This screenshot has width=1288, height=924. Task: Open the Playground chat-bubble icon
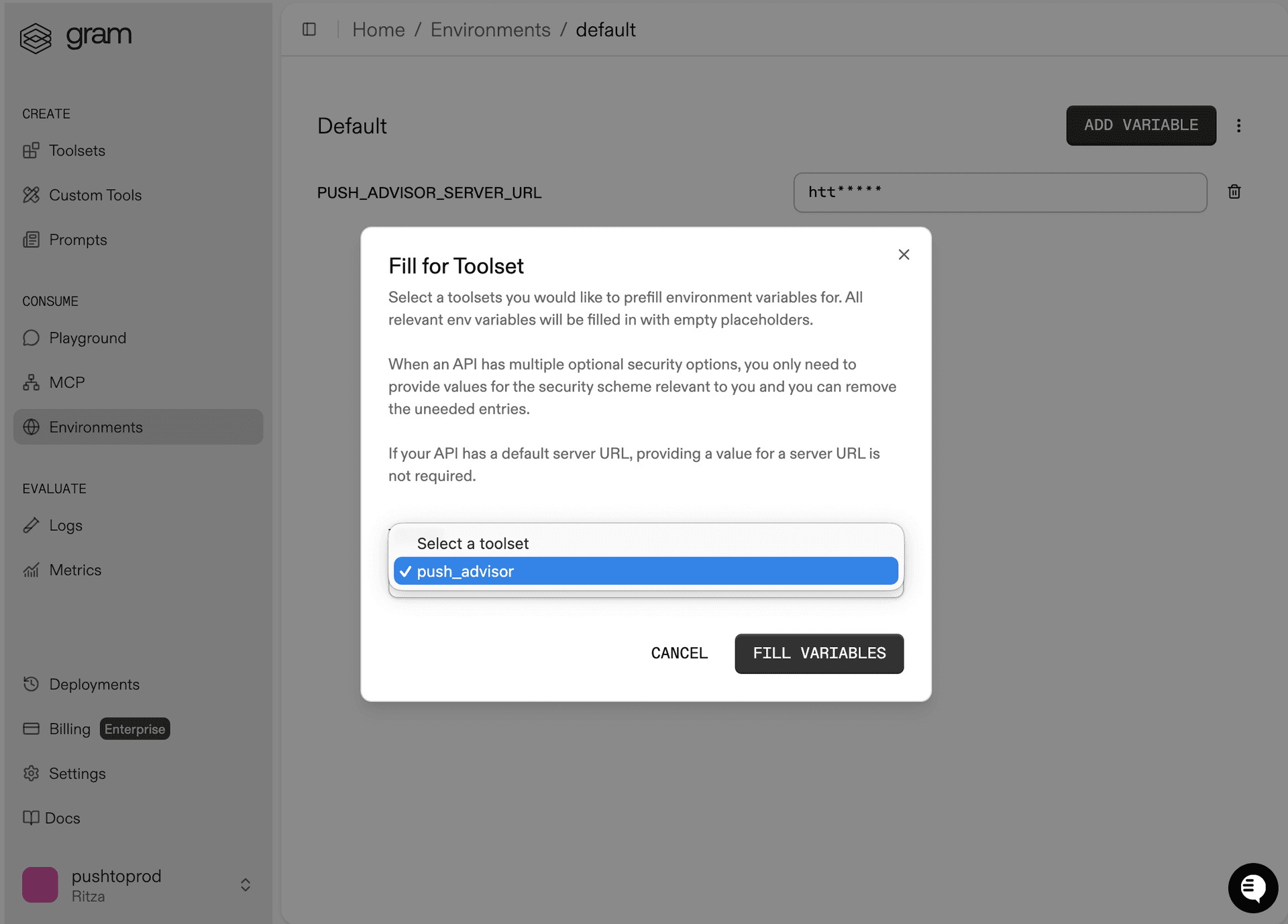click(32, 338)
